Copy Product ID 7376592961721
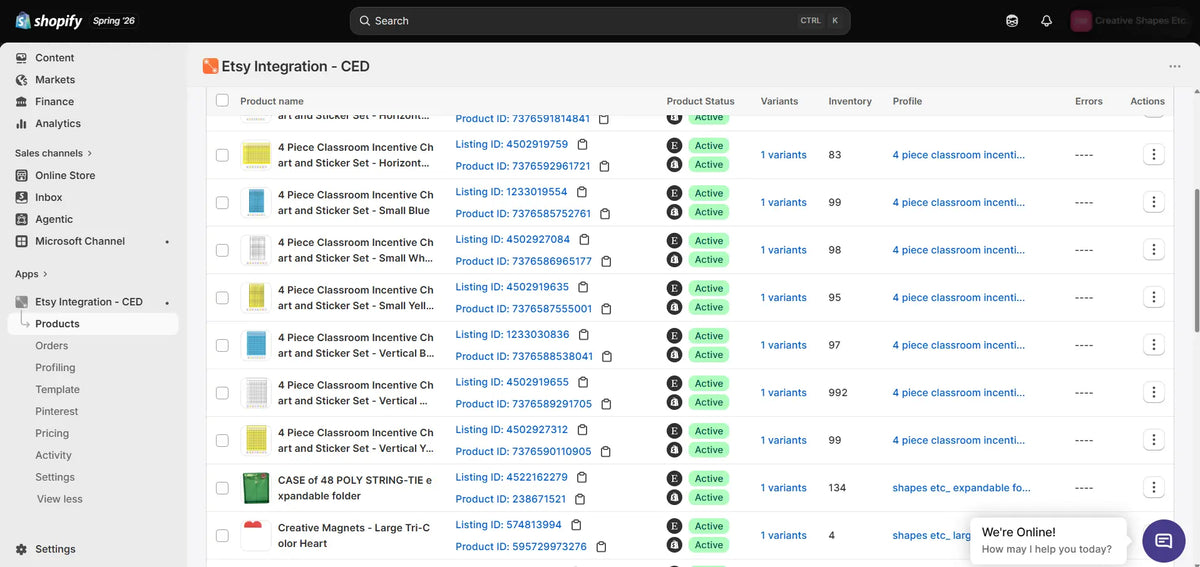 604,166
